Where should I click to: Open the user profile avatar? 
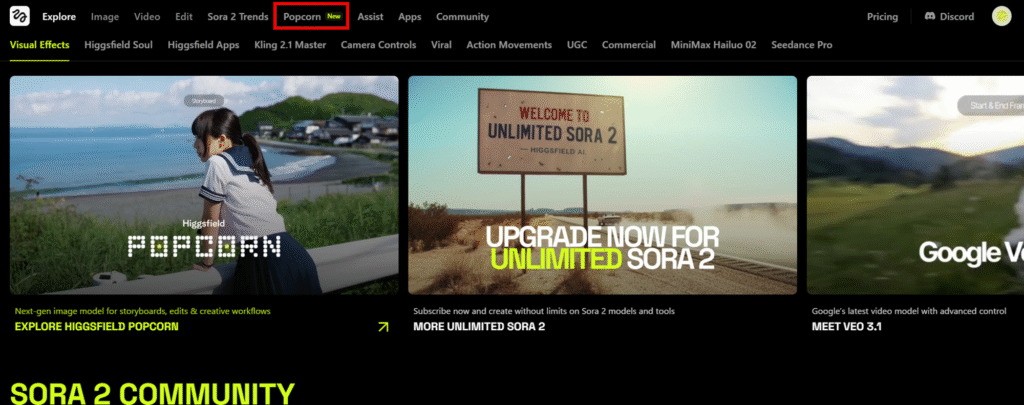coord(1000,17)
